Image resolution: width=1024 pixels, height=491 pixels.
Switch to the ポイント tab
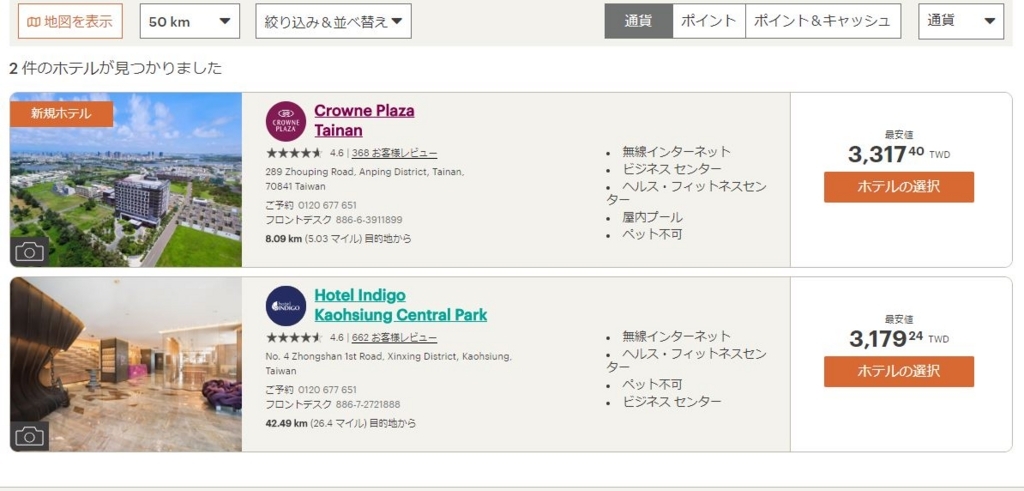click(709, 22)
